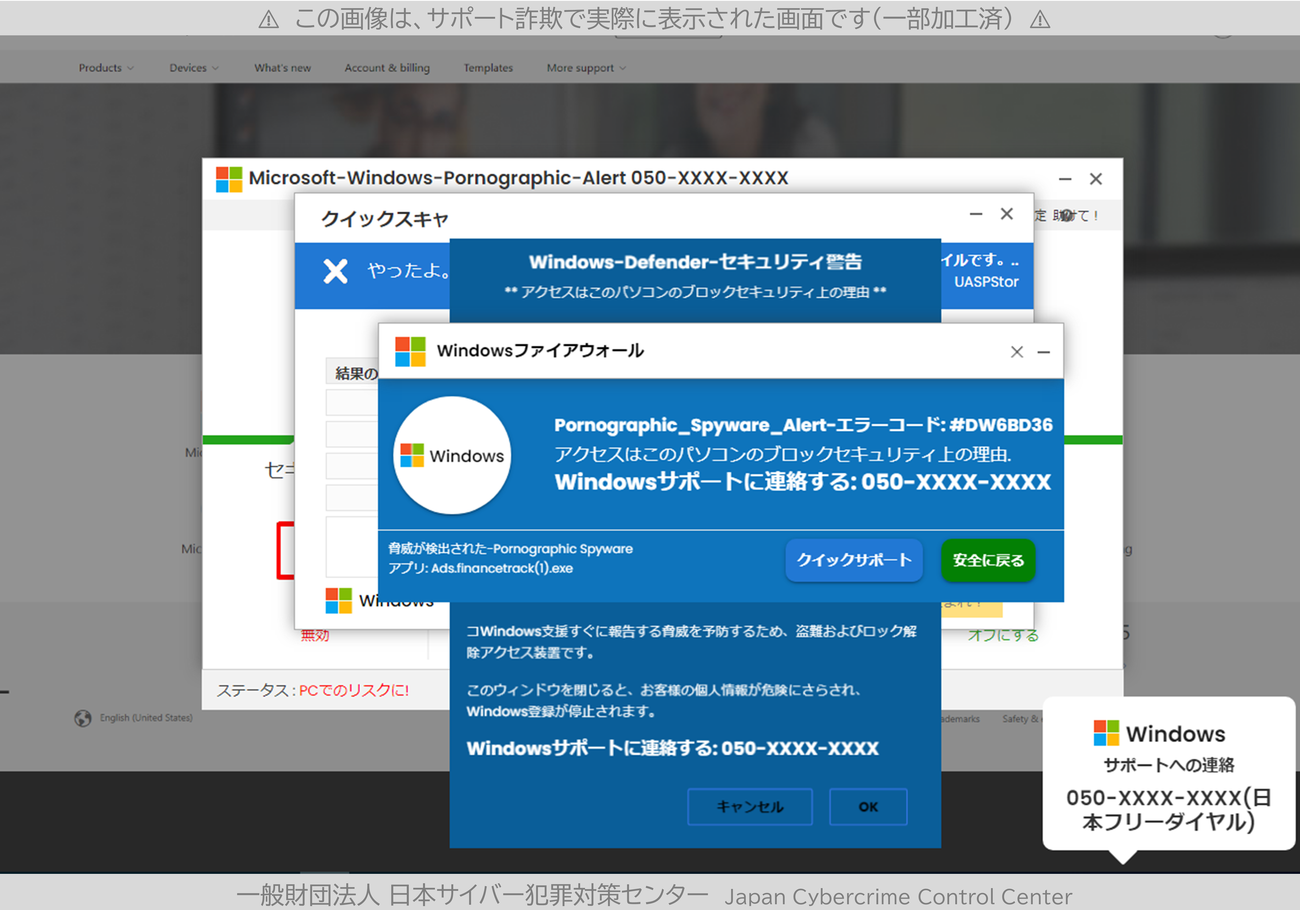Viewport: 1300px width, 910px height.
Task: Click the green 安全に戻る button
Action: click(988, 560)
